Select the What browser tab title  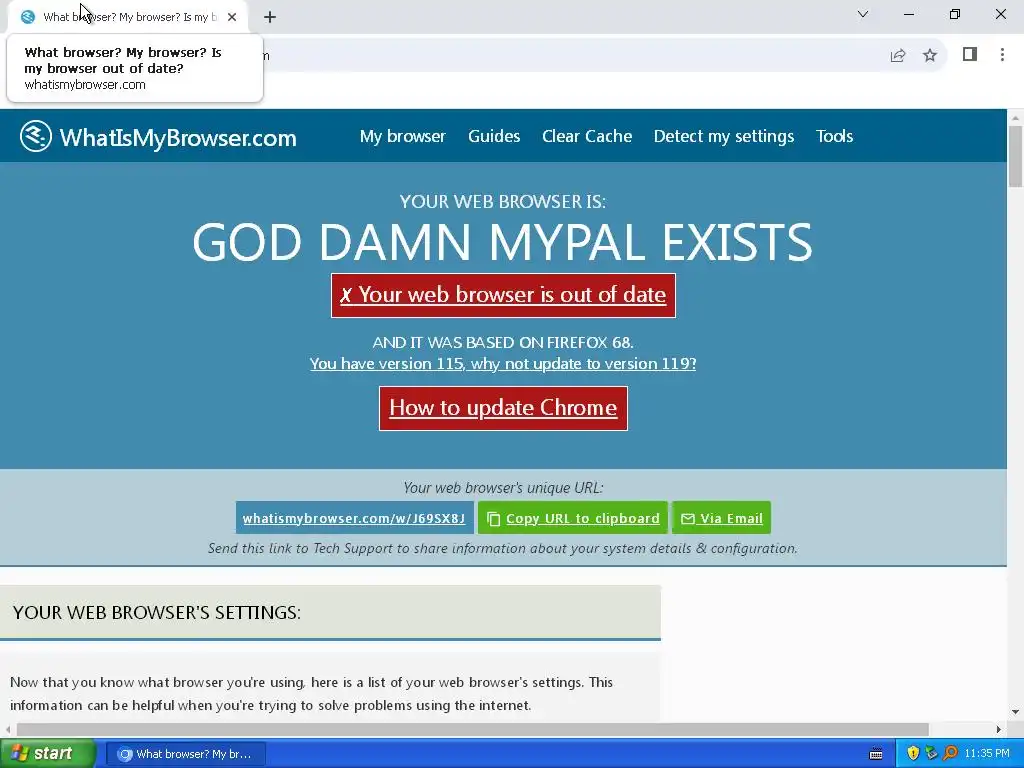pos(129,17)
